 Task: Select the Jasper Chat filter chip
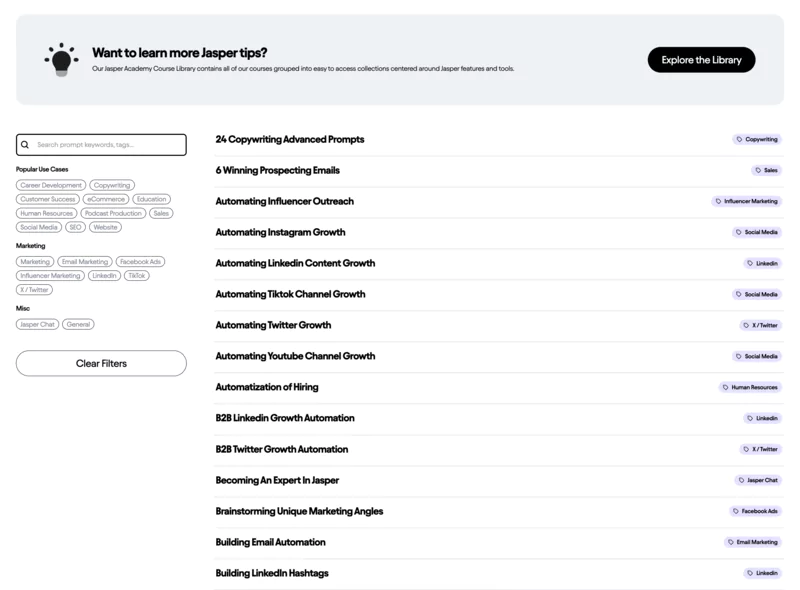(x=37, y=324)
